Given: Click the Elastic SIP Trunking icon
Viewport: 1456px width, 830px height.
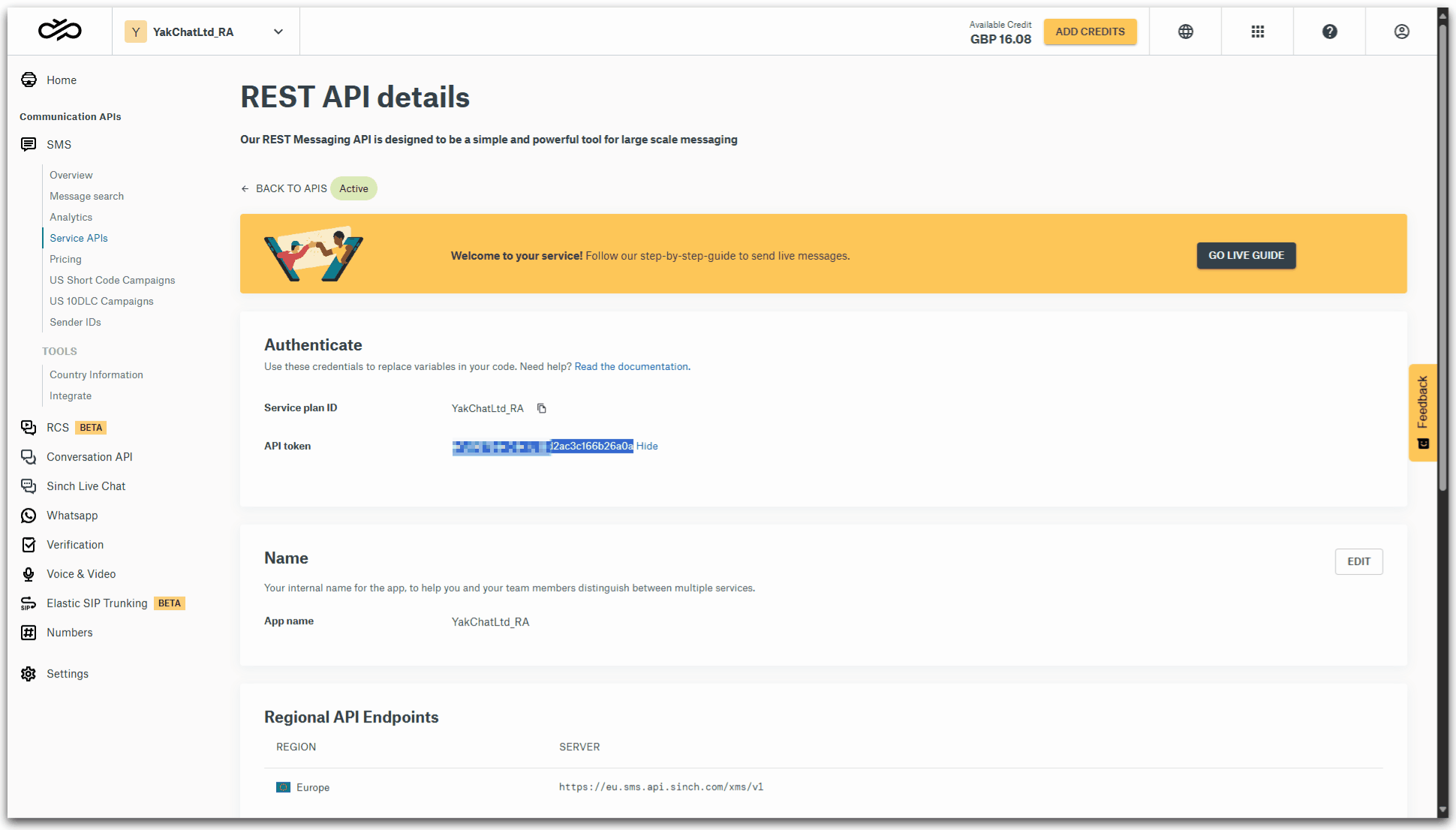Looking at the screenshot, I should click(x=29, y=603).
